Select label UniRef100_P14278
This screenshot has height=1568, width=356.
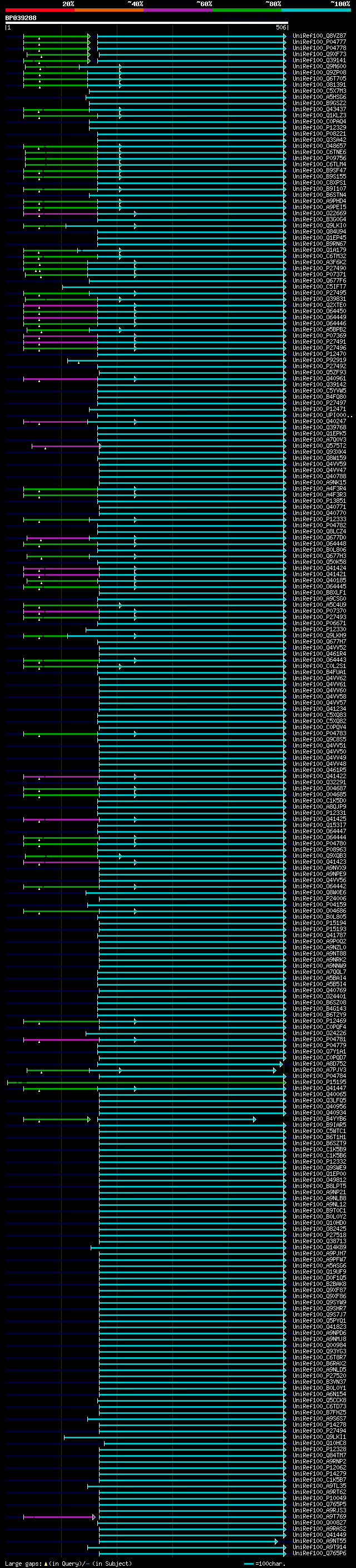pyautogui.click(x=319, y=1424)
